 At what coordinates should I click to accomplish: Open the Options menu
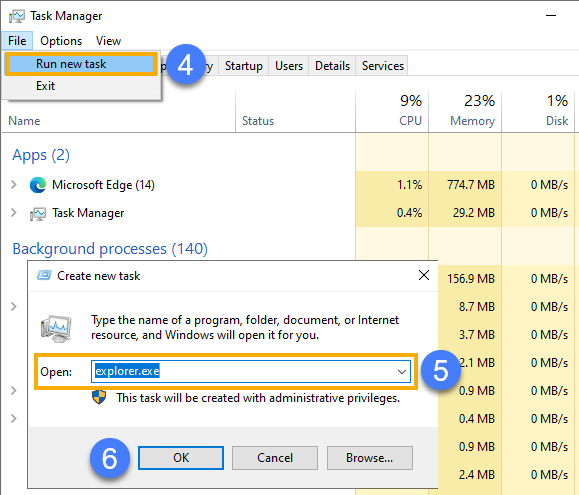coord(61,41)
